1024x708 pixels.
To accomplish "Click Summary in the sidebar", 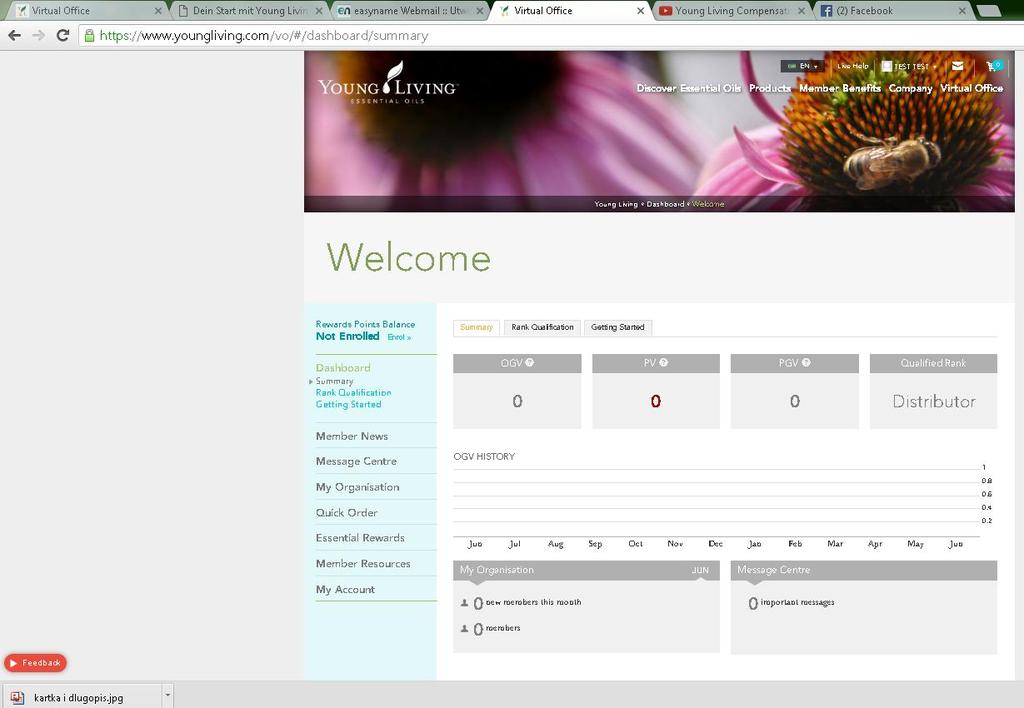I will [334, 381].
